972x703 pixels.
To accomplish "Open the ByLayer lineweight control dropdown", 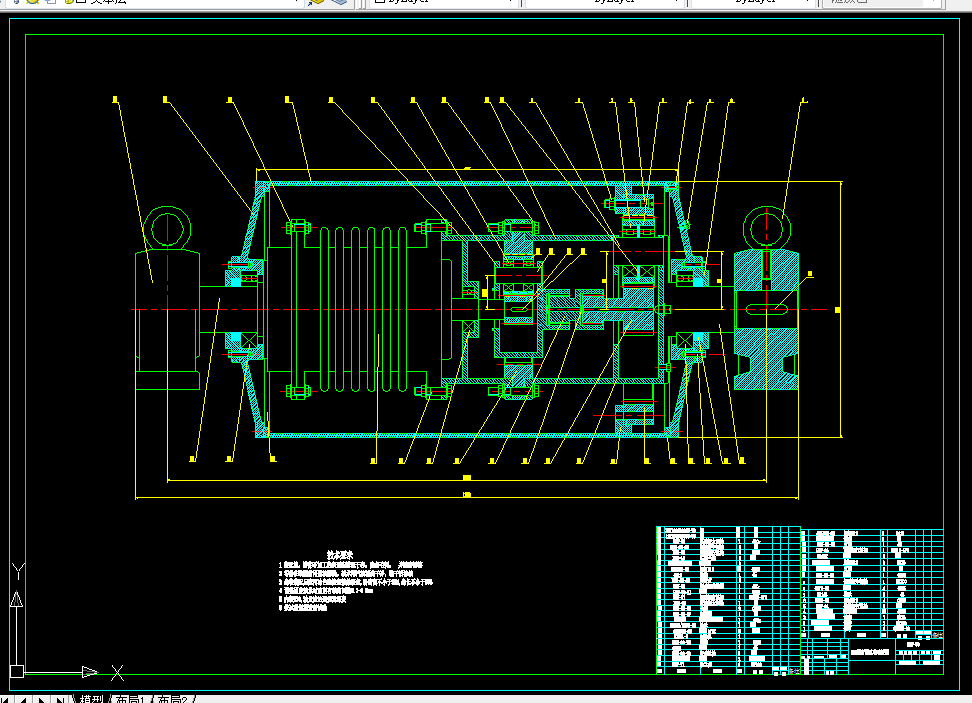I will point(753,2).
